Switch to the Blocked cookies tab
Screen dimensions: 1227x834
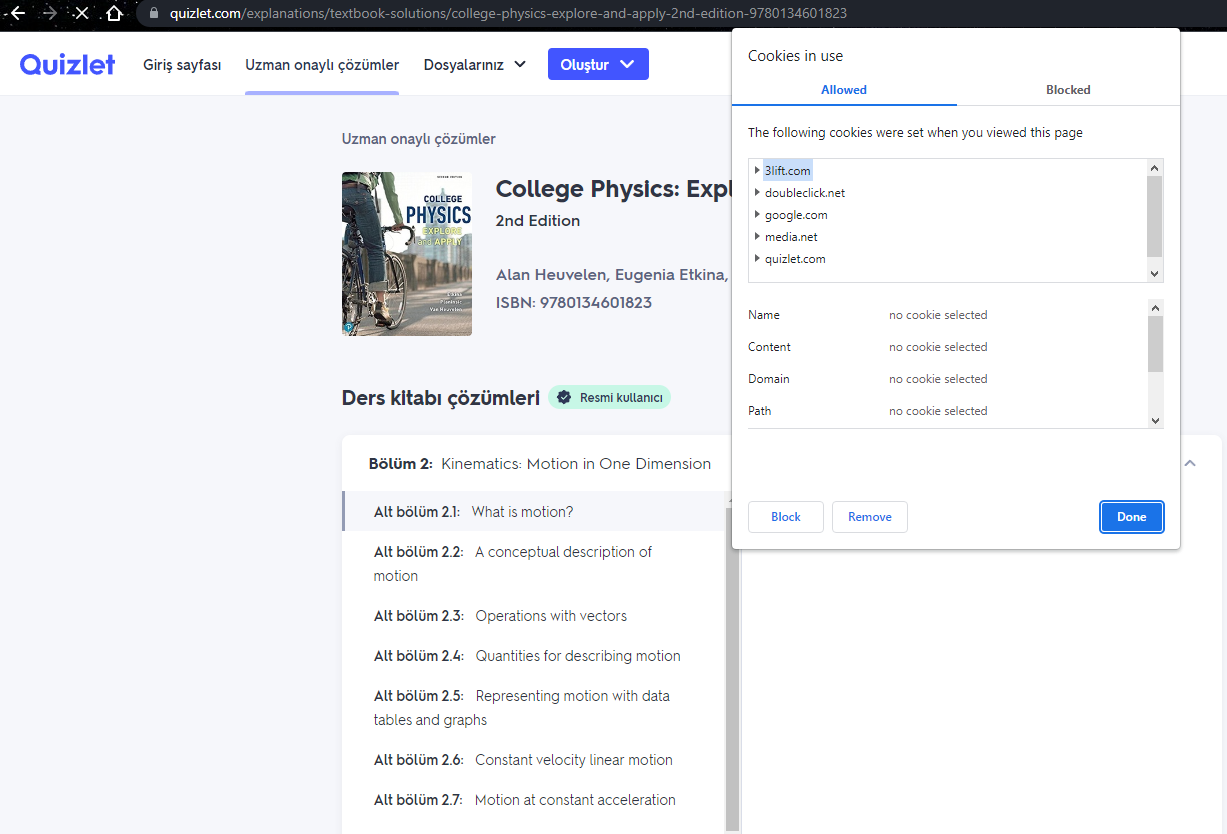click(1068, 90)
